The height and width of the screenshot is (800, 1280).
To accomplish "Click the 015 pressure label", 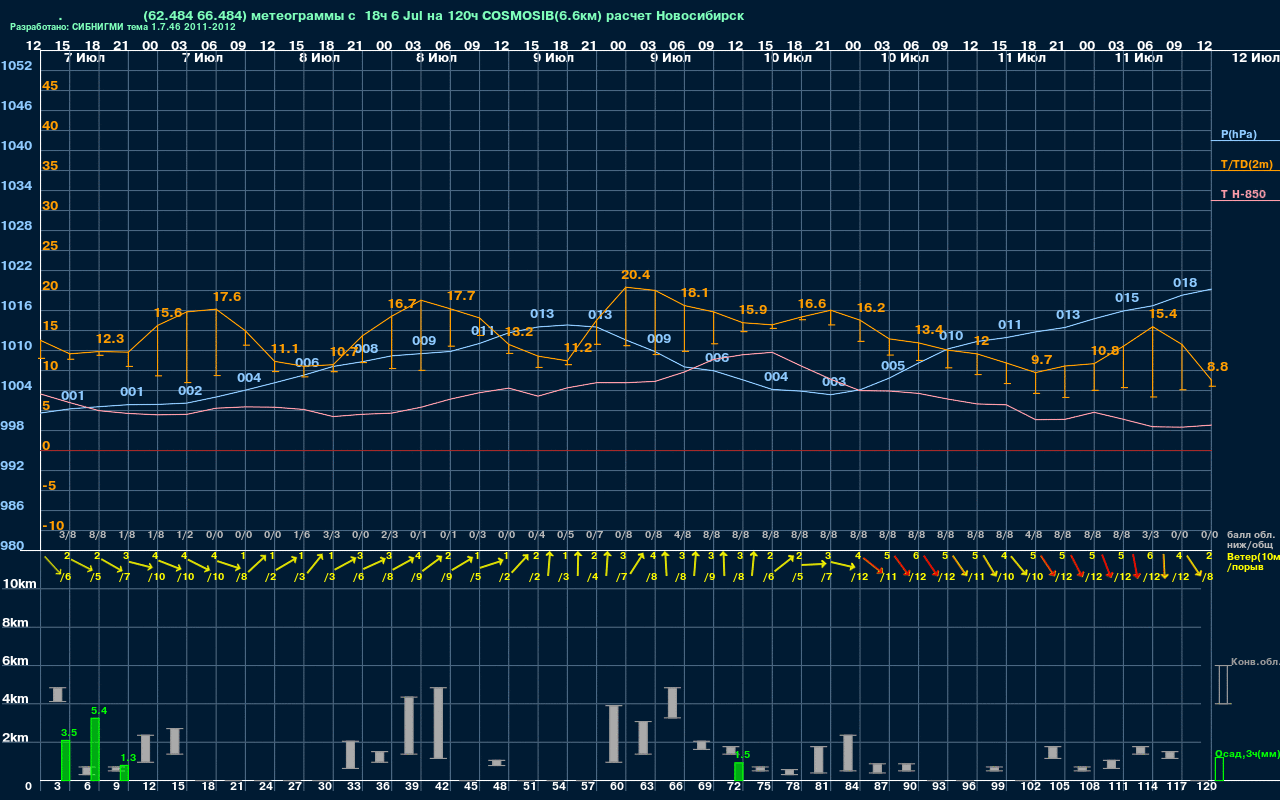I will 1127,298.
